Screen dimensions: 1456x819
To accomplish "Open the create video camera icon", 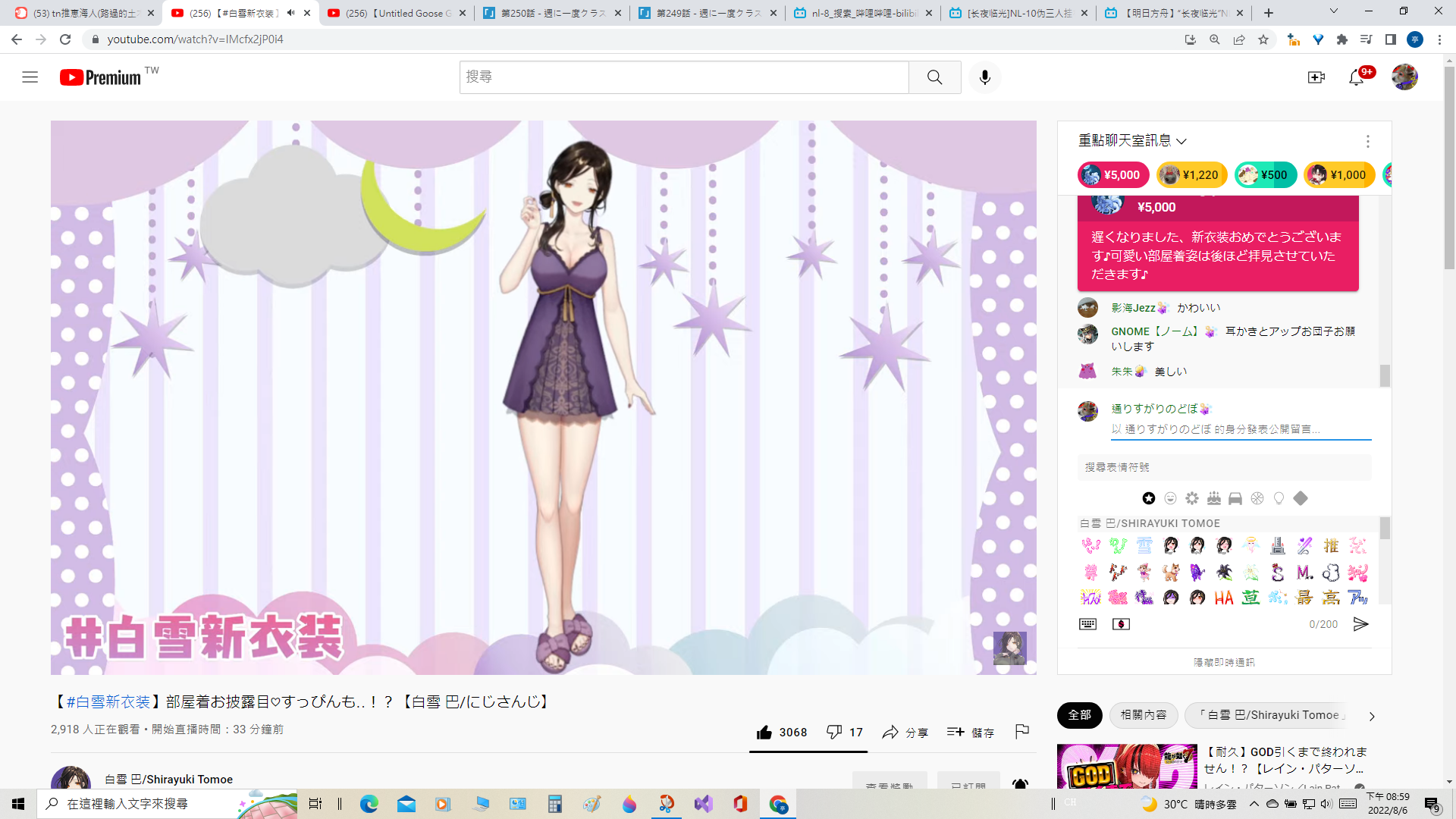I will tap(1316, 77).
